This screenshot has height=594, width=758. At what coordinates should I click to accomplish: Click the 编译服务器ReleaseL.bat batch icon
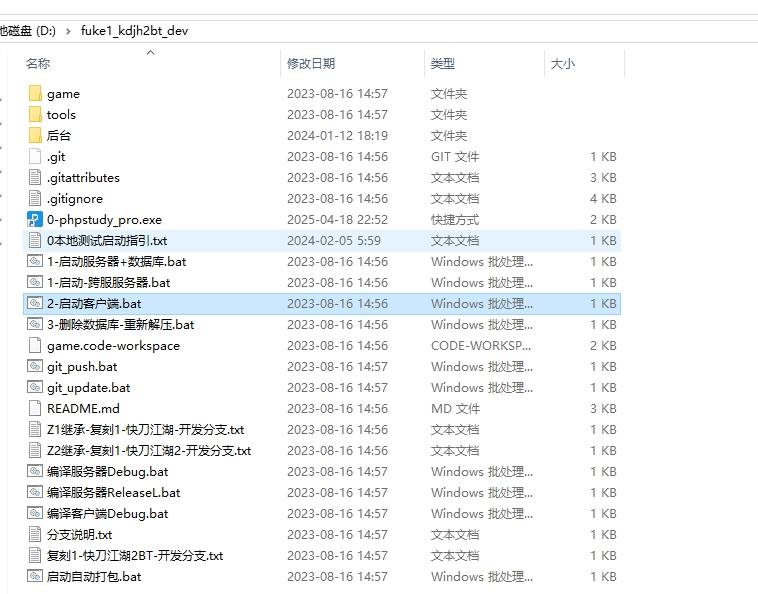[x=35, y=493]
